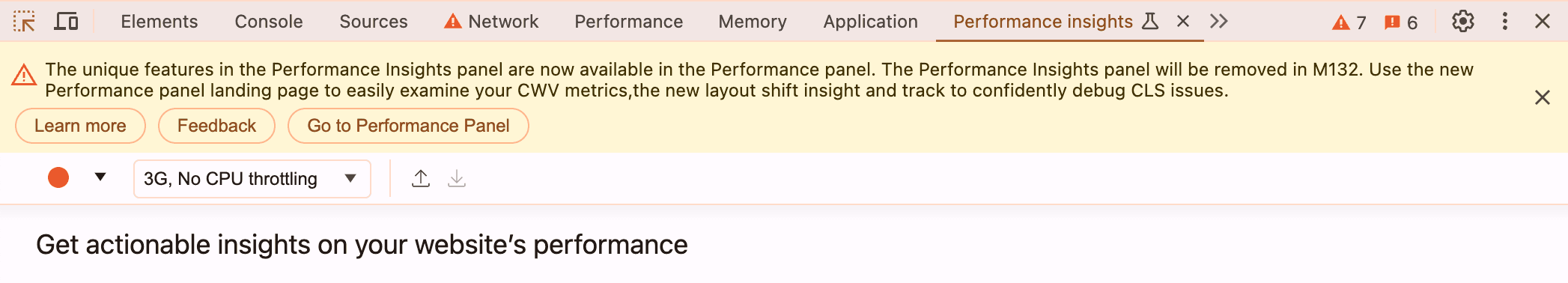Screen dimensions: 1568x283
Task: Open the Application tab
Action: [870, 22]
